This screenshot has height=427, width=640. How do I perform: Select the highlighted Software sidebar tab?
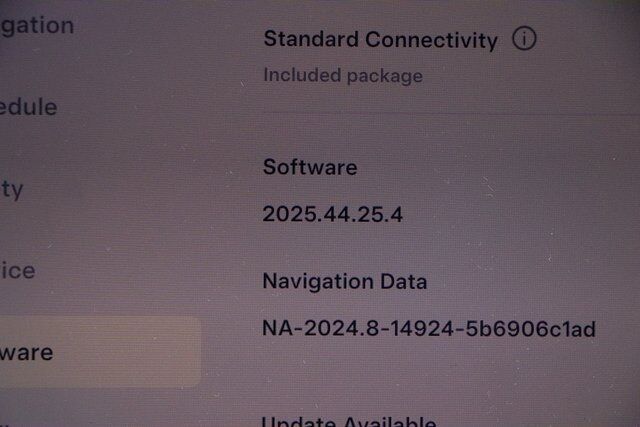click(100, 352)
